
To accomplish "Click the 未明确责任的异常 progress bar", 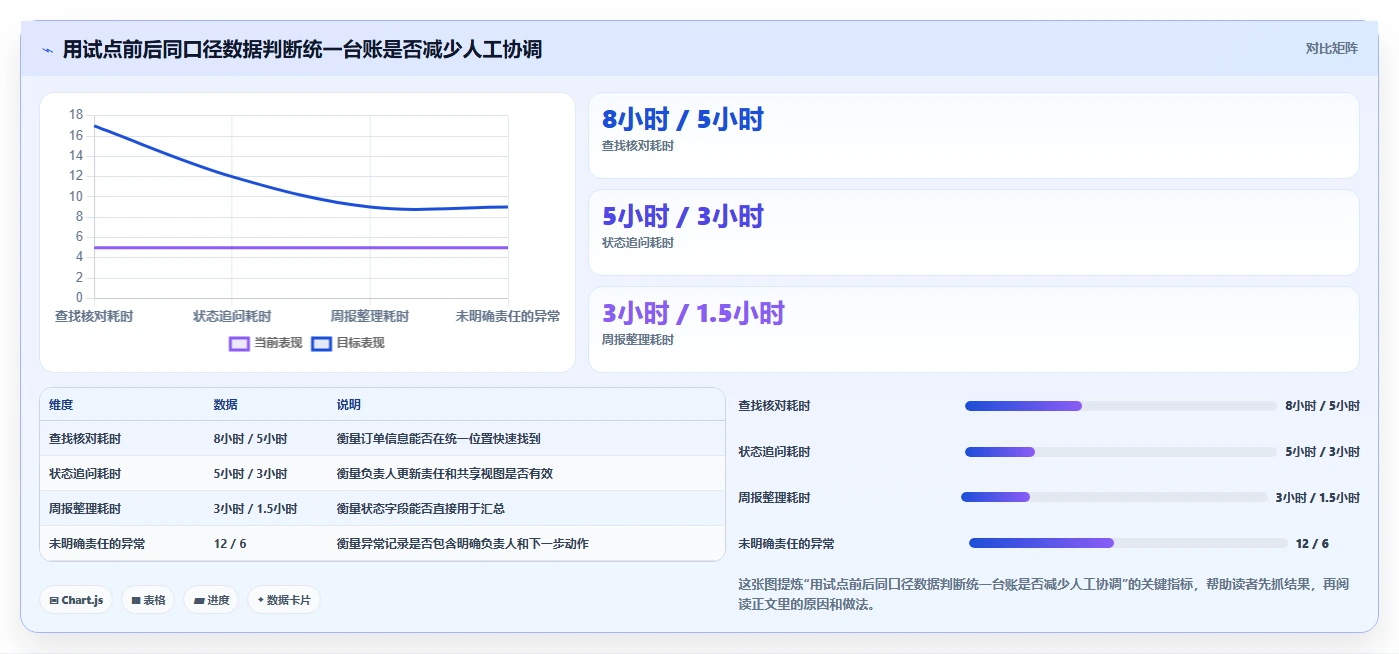I will pyautogui.click(x=1128, y=543).
